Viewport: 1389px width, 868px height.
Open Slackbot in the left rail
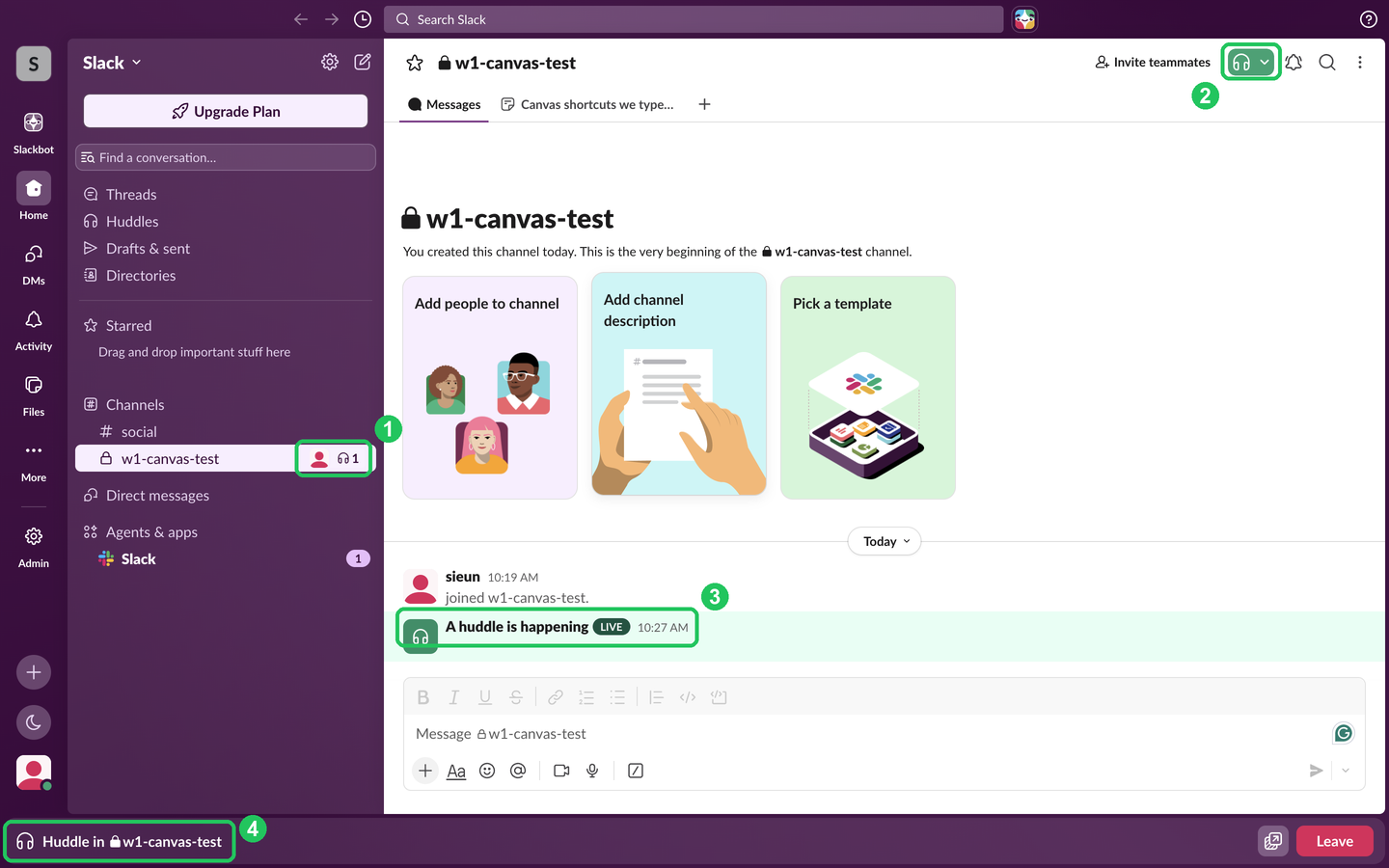[x=34, y=132]
